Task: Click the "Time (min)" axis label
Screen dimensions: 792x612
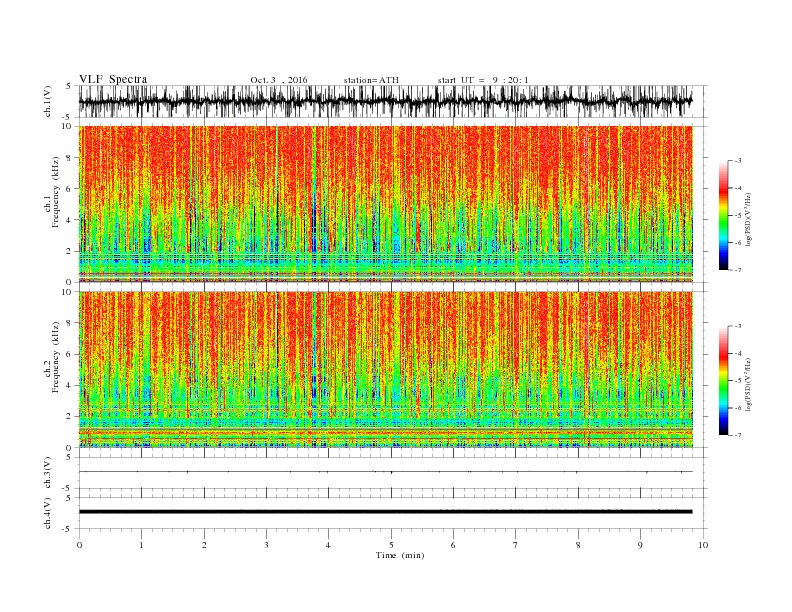Action: click(x=400, y=555)
